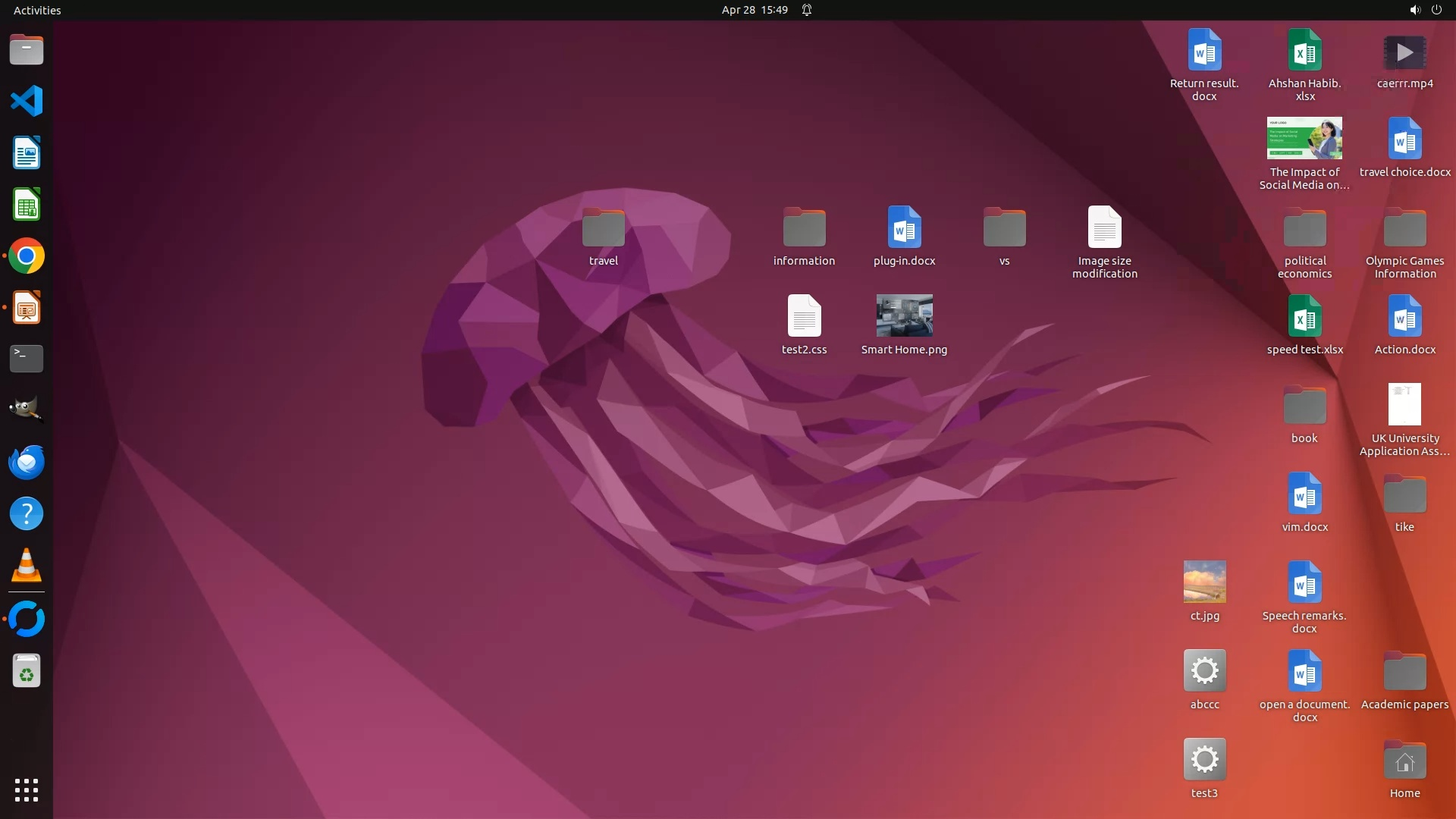Screen dimensions: 1456x819
Task: Launch Google Chrome from the dock
Action: [x=27, y=256]
